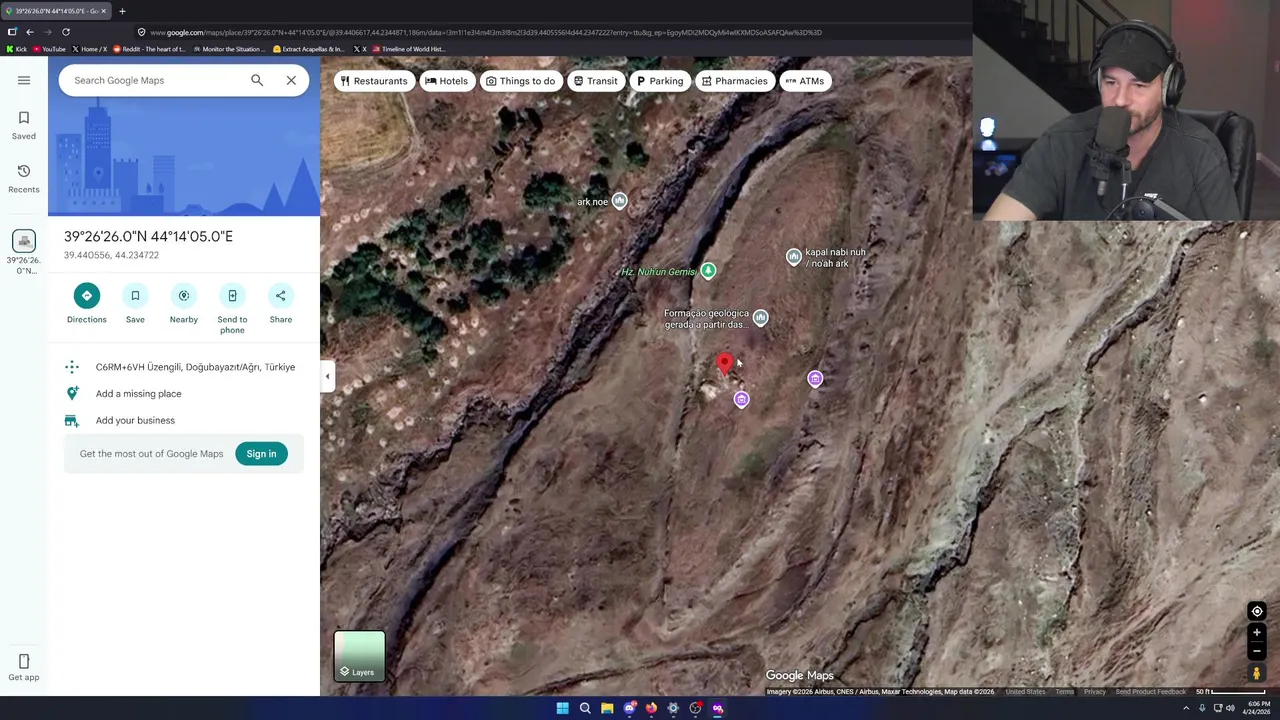1280x720 pixels.
Task: Select the ark noe landmark marker
Action: click(x=619, y=201)
